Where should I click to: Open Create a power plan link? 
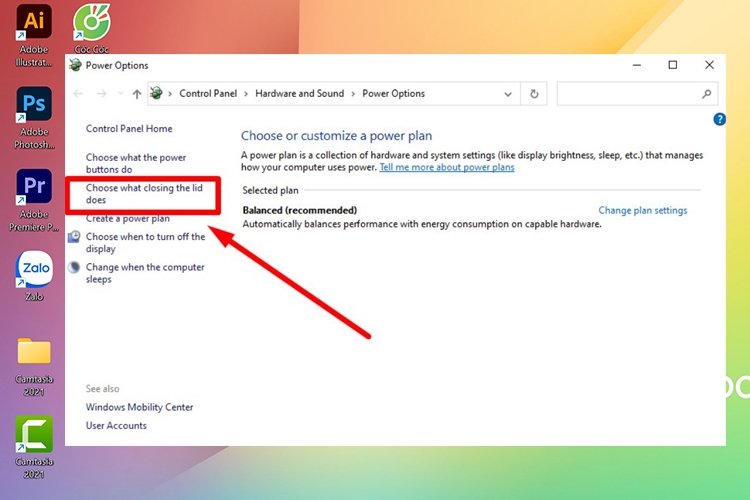(128, 219)
